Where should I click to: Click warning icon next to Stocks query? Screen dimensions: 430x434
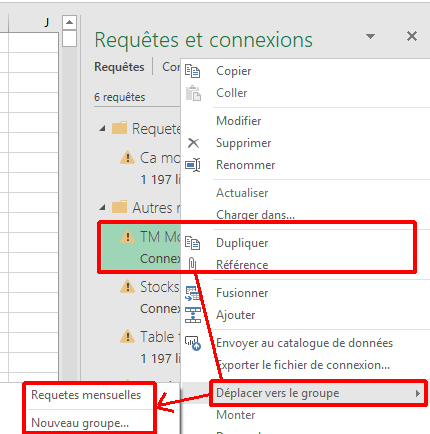pos(127,287)
